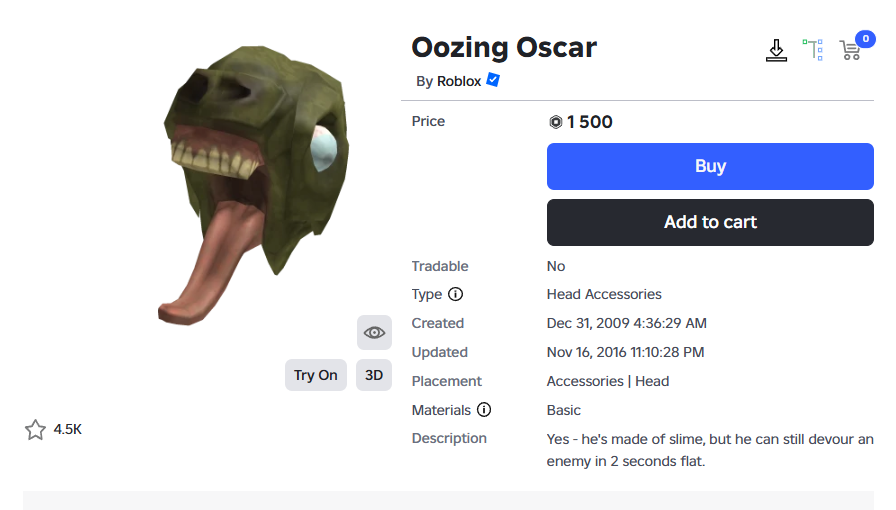Viewport: 896px width, 510px height.
Task: Click the item description text
Action: (710, 450)
